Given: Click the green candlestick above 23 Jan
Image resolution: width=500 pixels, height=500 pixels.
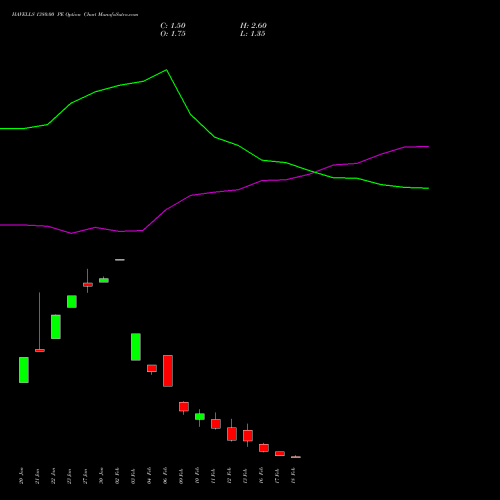Looking at the screenshot, I should (x=72, y=301).
